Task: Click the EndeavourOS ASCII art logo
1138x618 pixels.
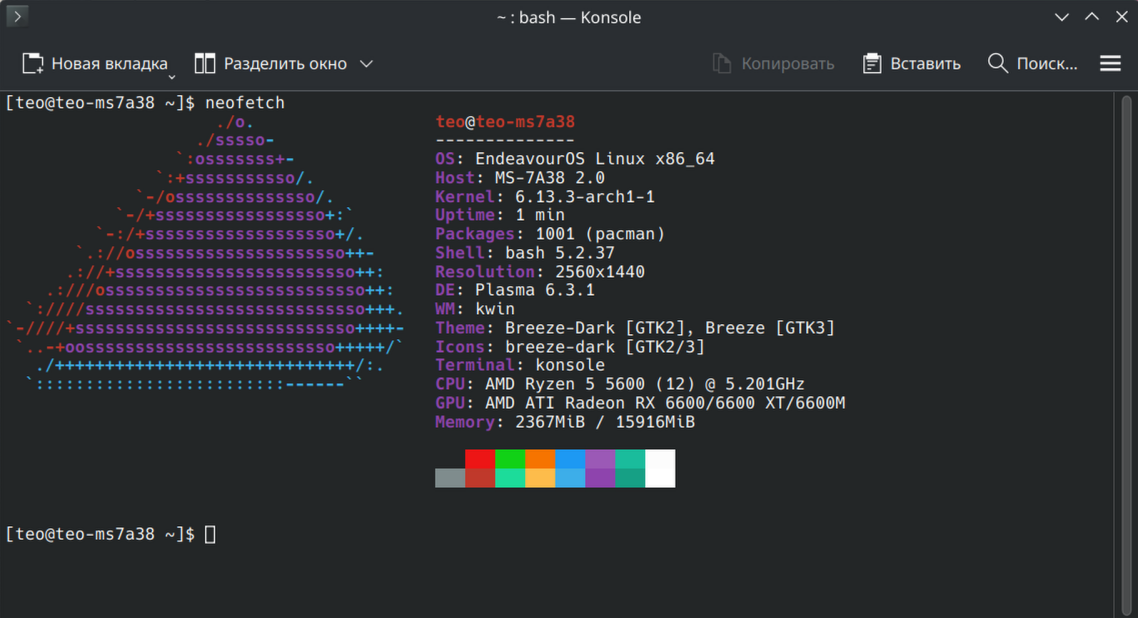Action: click(203, 253)
